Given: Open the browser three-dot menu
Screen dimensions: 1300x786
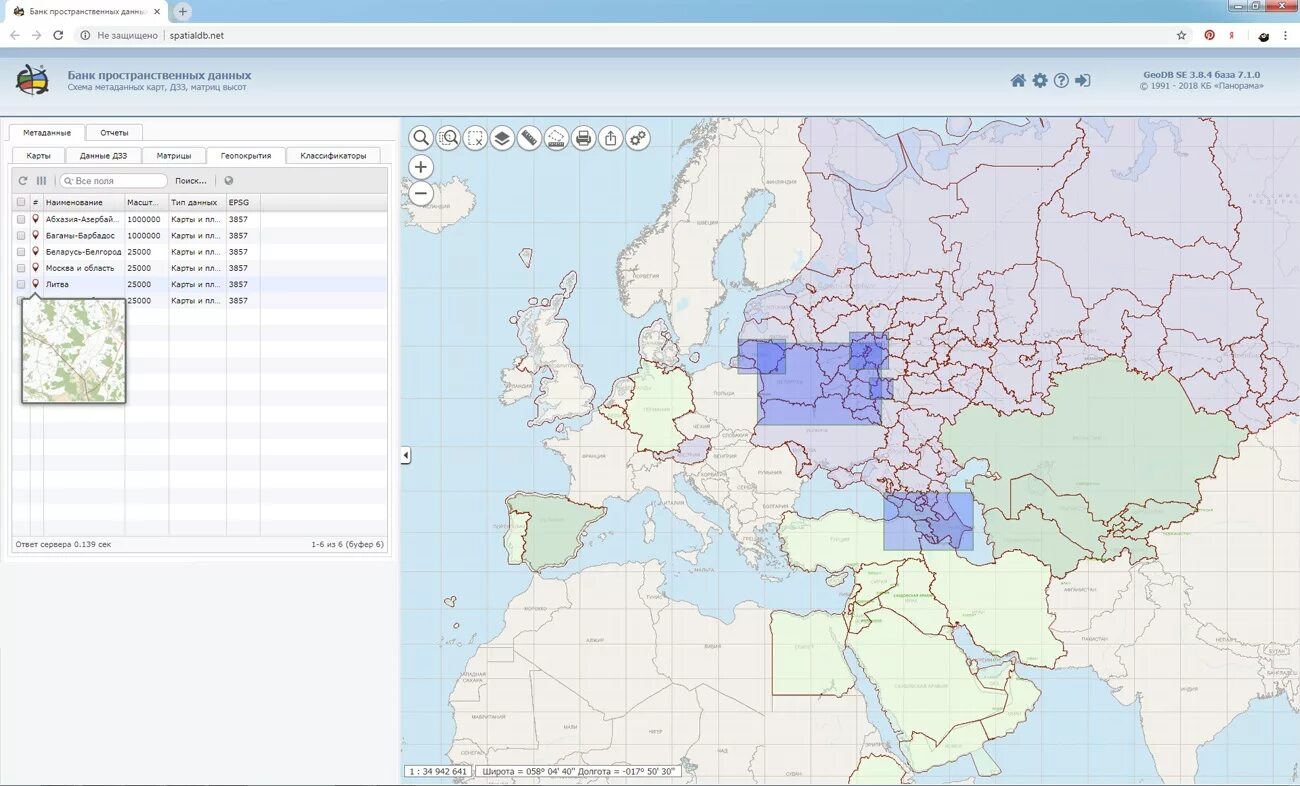Looking at the screenshot, I should click(x=1285, y=35).
